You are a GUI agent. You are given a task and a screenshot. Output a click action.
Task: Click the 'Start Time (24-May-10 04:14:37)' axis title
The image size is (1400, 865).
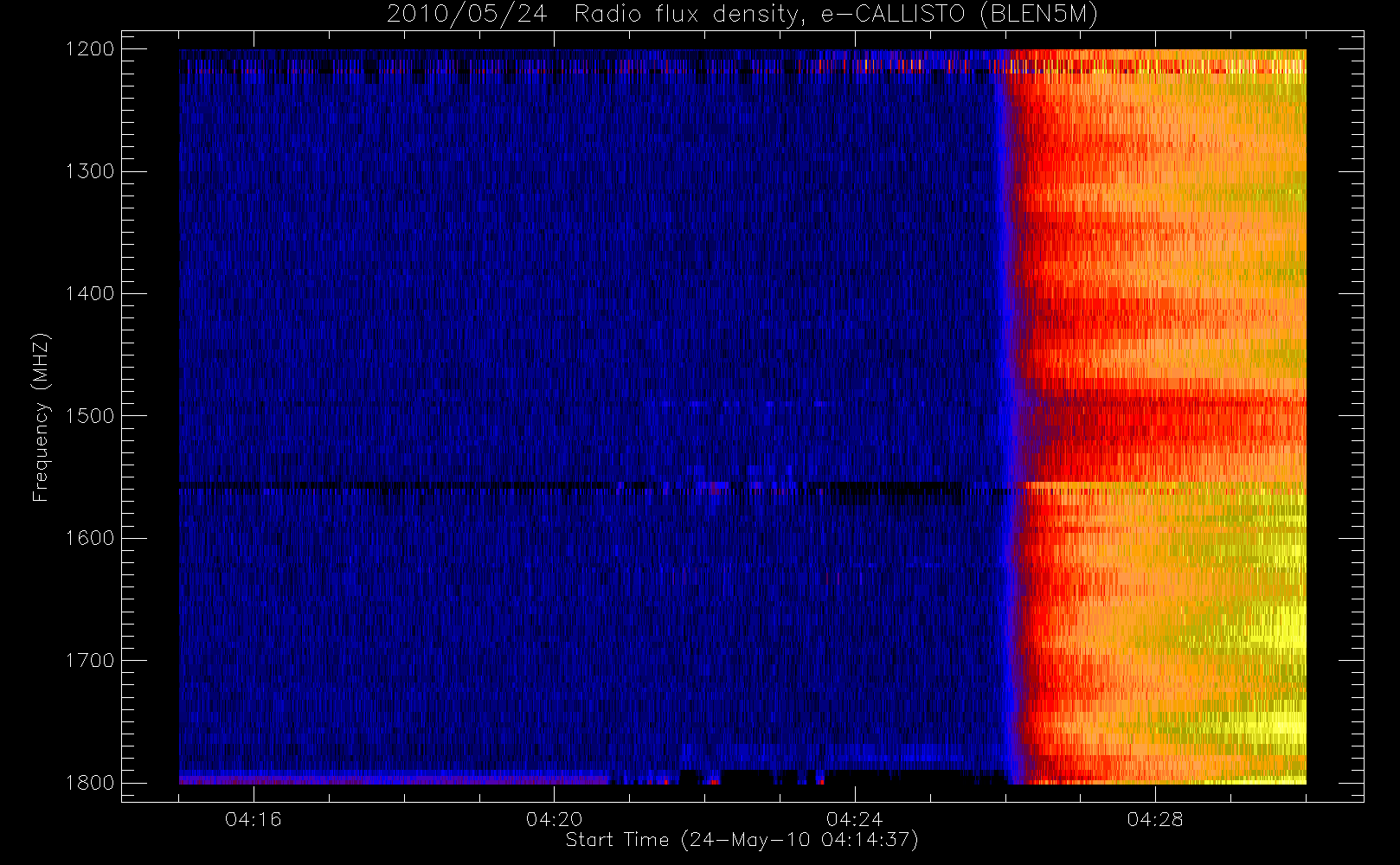point(742,840)
